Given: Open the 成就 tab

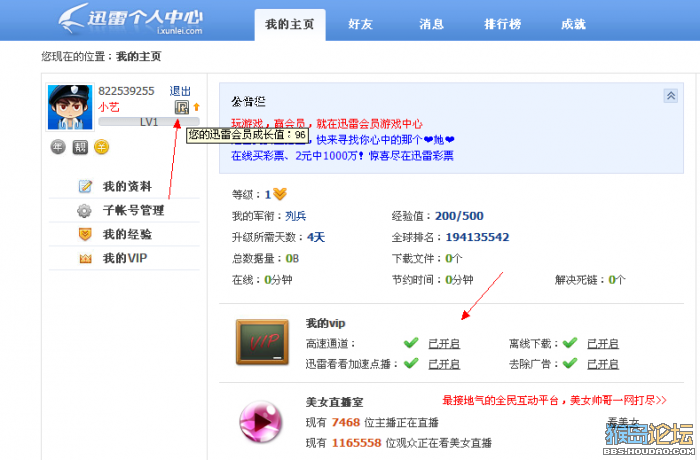Looking at the screenshot, I should (x=573, y=24).
